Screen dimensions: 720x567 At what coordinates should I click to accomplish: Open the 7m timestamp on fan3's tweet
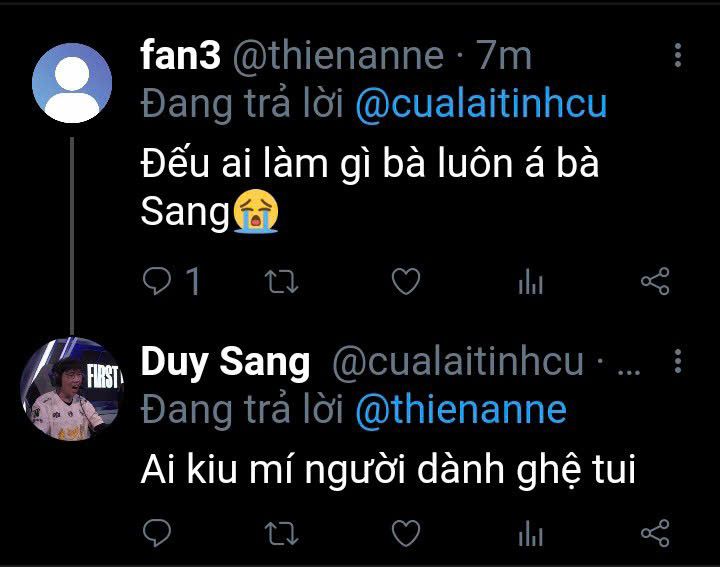(504, 58)
